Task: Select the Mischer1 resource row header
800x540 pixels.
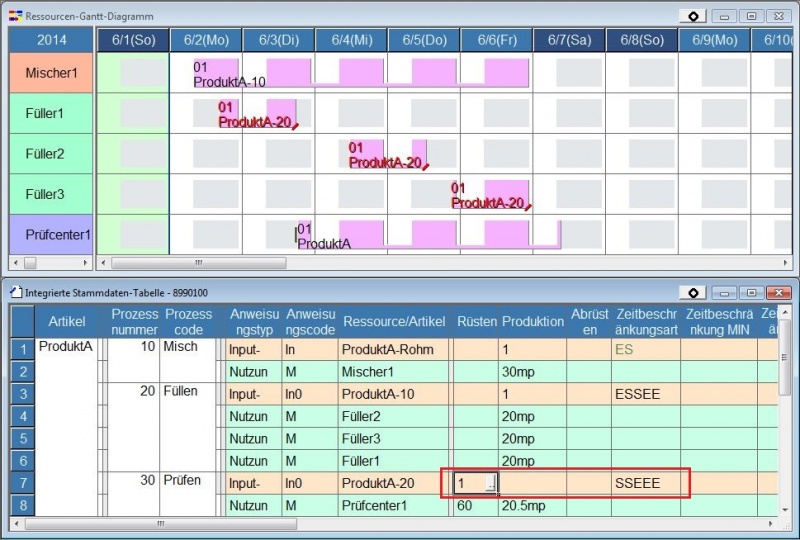Action: 50,73
